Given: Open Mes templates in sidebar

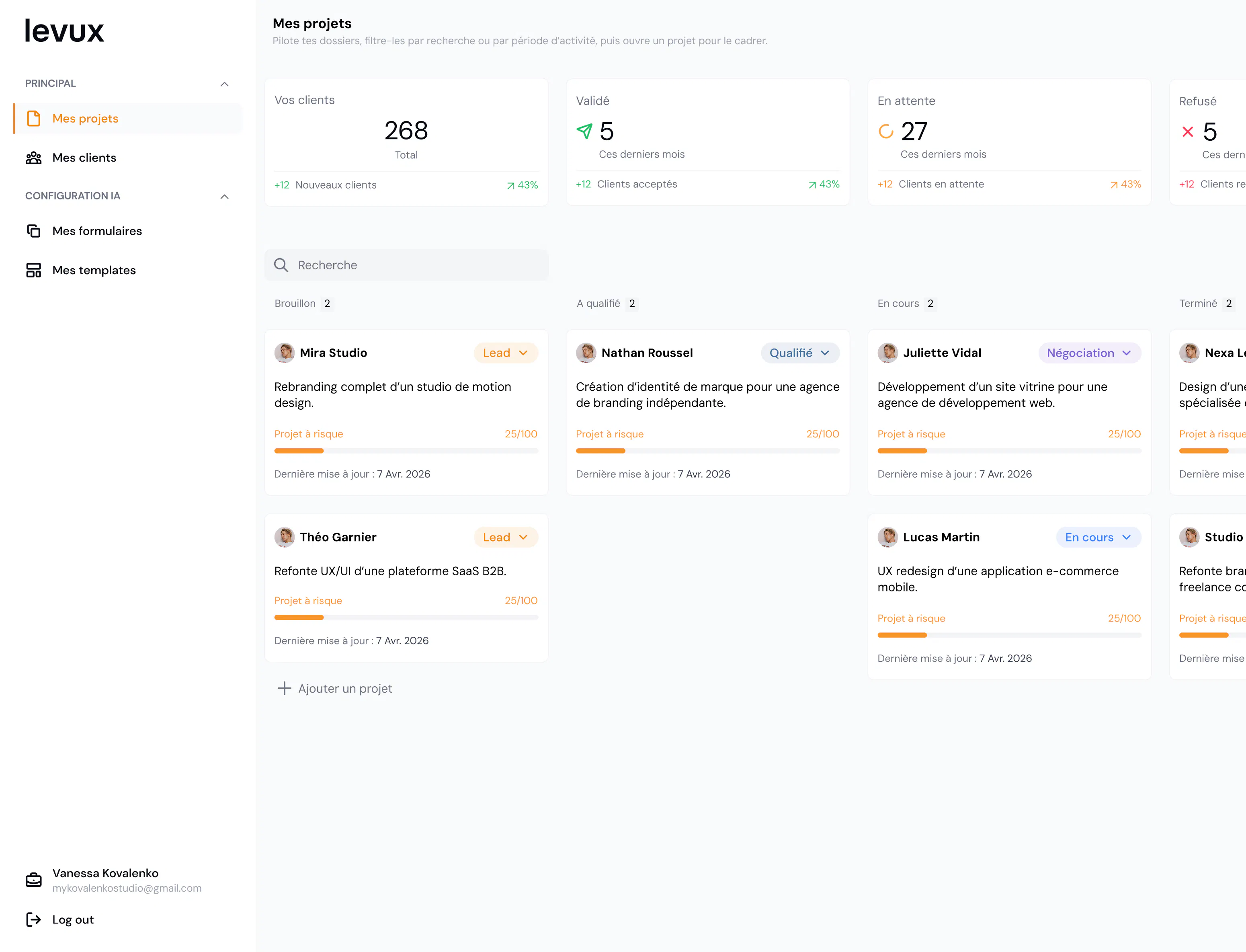Looking at the screenshot, I should (x=128, y=270).
